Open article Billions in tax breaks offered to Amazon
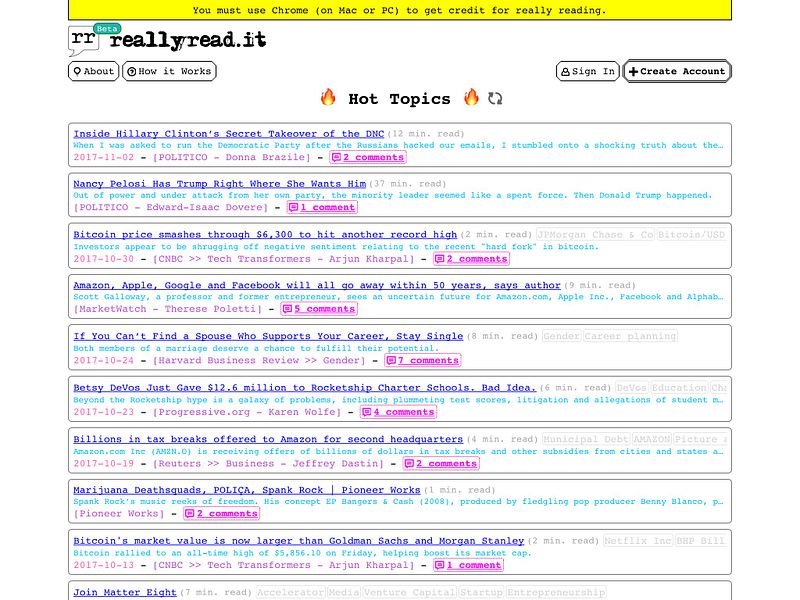This screenshot has height=600, width=800. (x=268, y=439)
